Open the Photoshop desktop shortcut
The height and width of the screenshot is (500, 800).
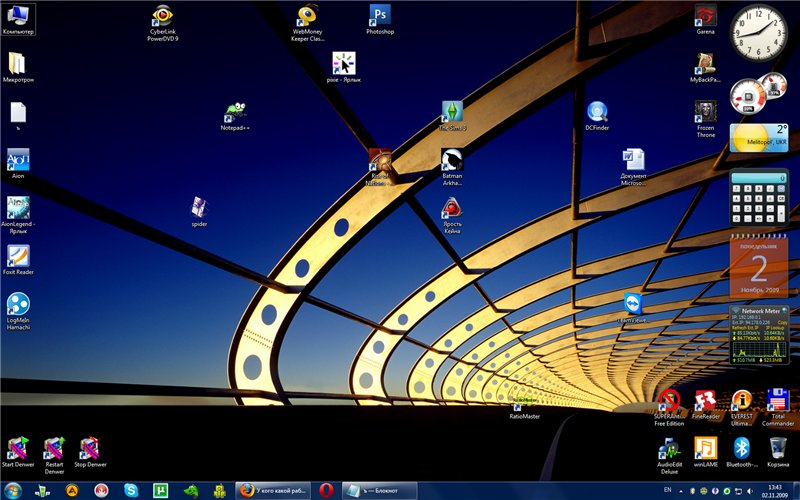pyautogui.click(x=379, y=15)
